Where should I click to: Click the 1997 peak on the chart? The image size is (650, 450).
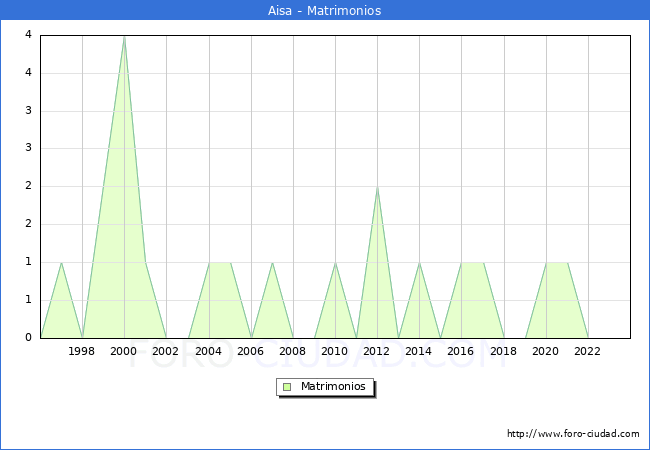tap(61, 262)
